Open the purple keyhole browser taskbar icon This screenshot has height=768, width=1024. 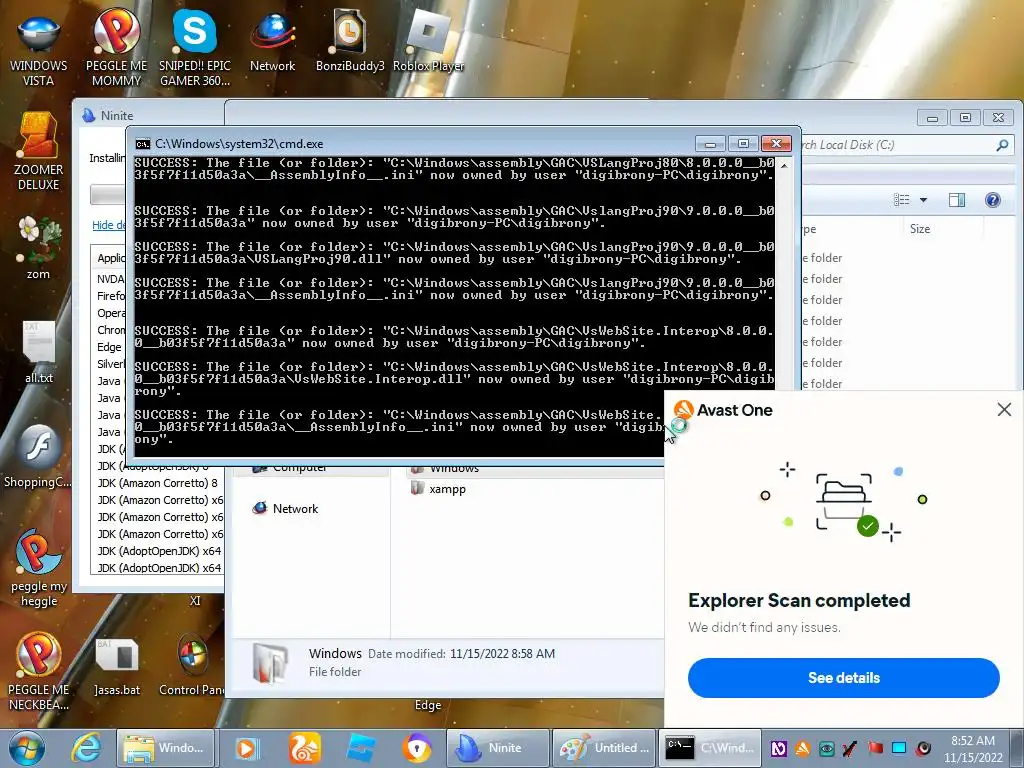point(417,748)
